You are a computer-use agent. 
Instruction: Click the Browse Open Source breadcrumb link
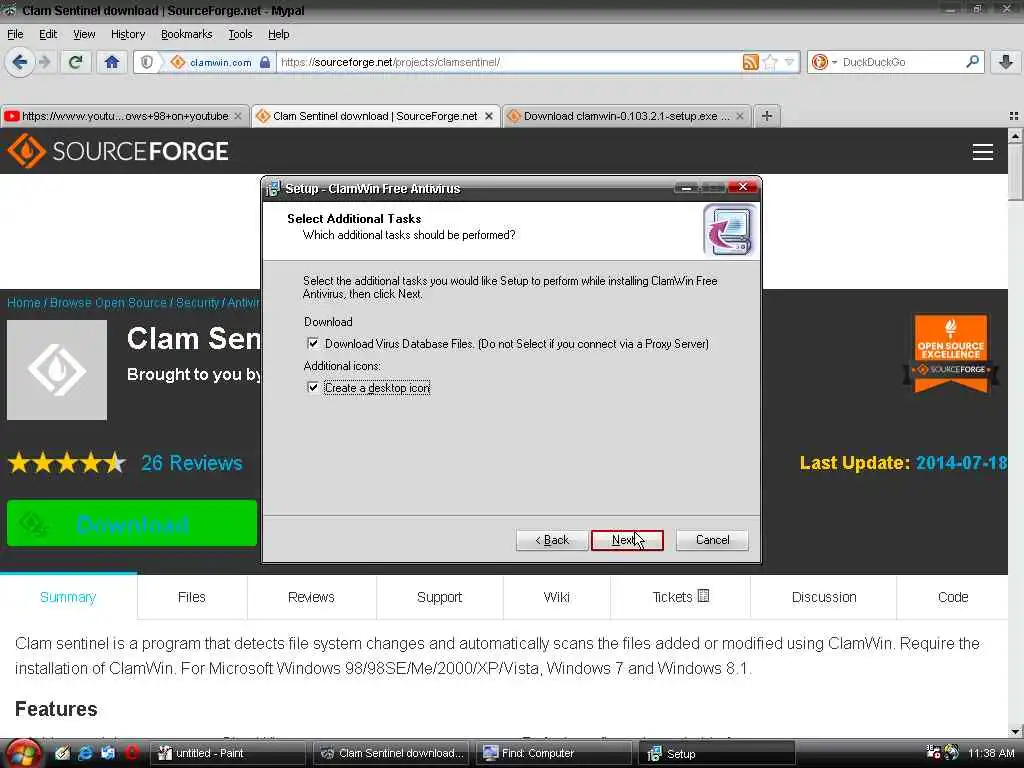click(x=108, y=303)
